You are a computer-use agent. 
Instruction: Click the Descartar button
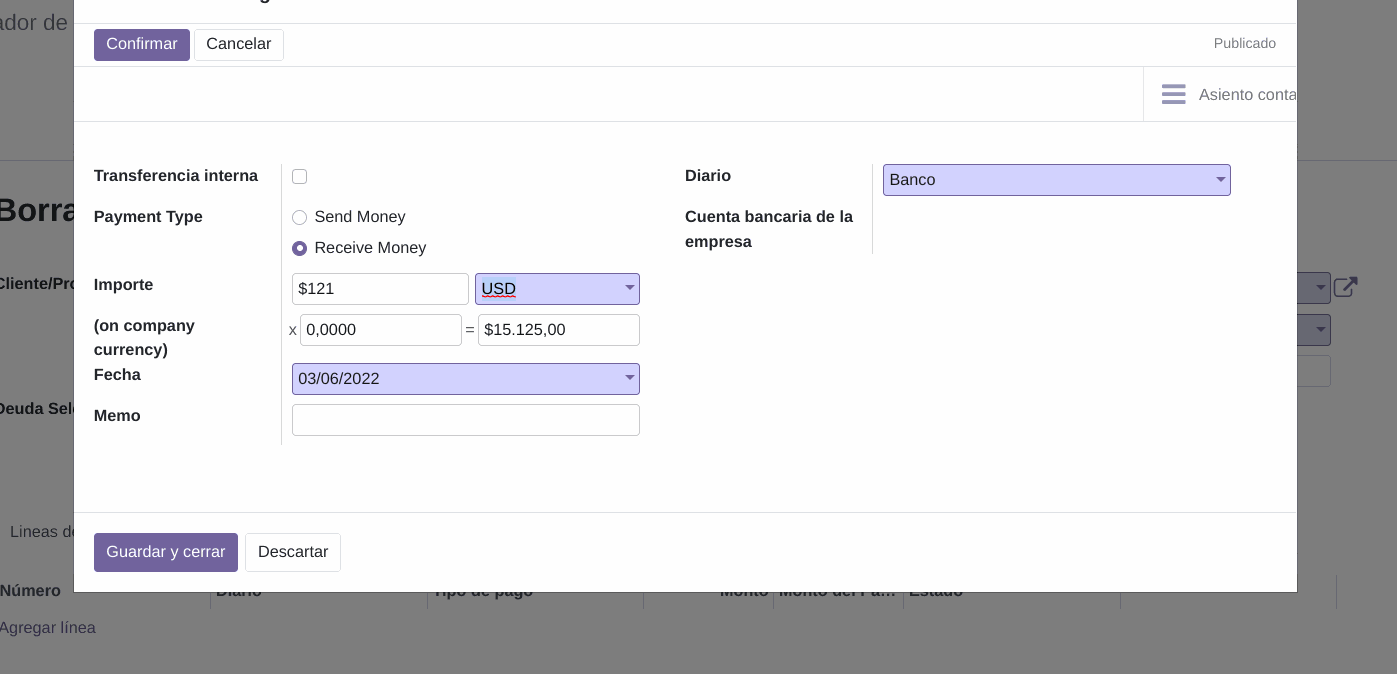tap(293, 552)
